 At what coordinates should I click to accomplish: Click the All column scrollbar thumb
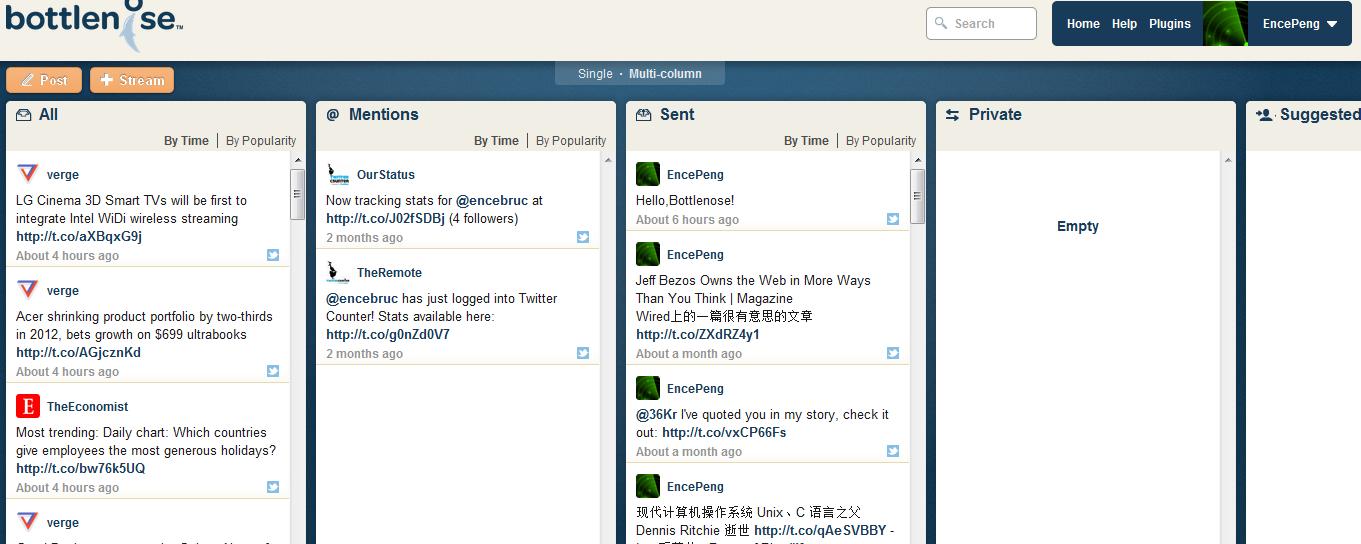pos(297,194)
